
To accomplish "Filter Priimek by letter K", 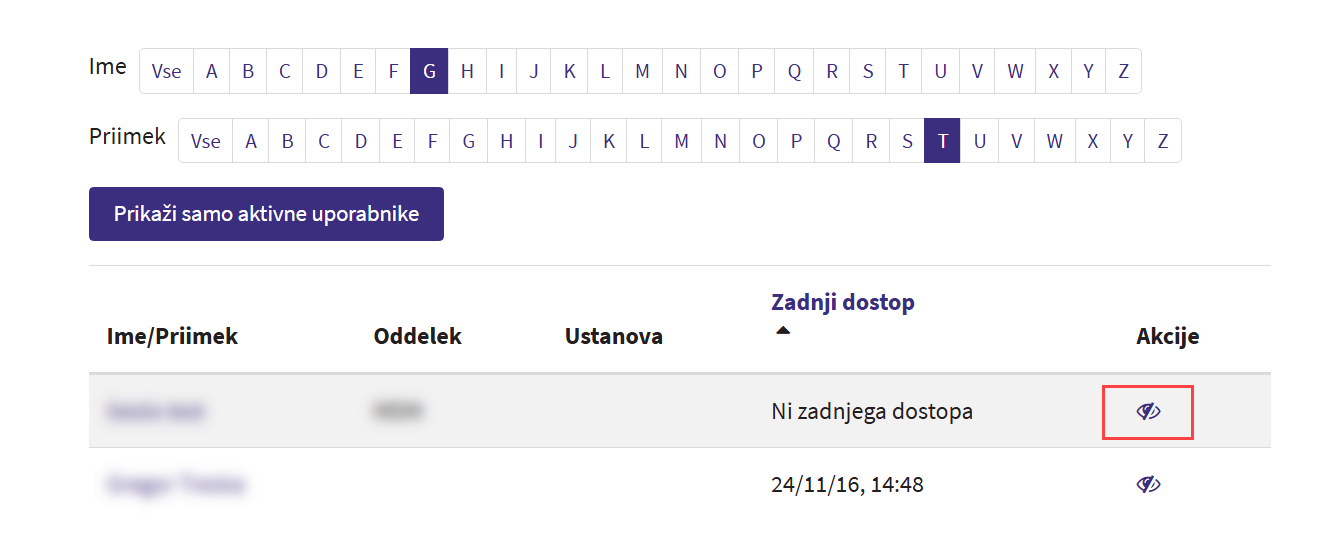I will [608, 141].
